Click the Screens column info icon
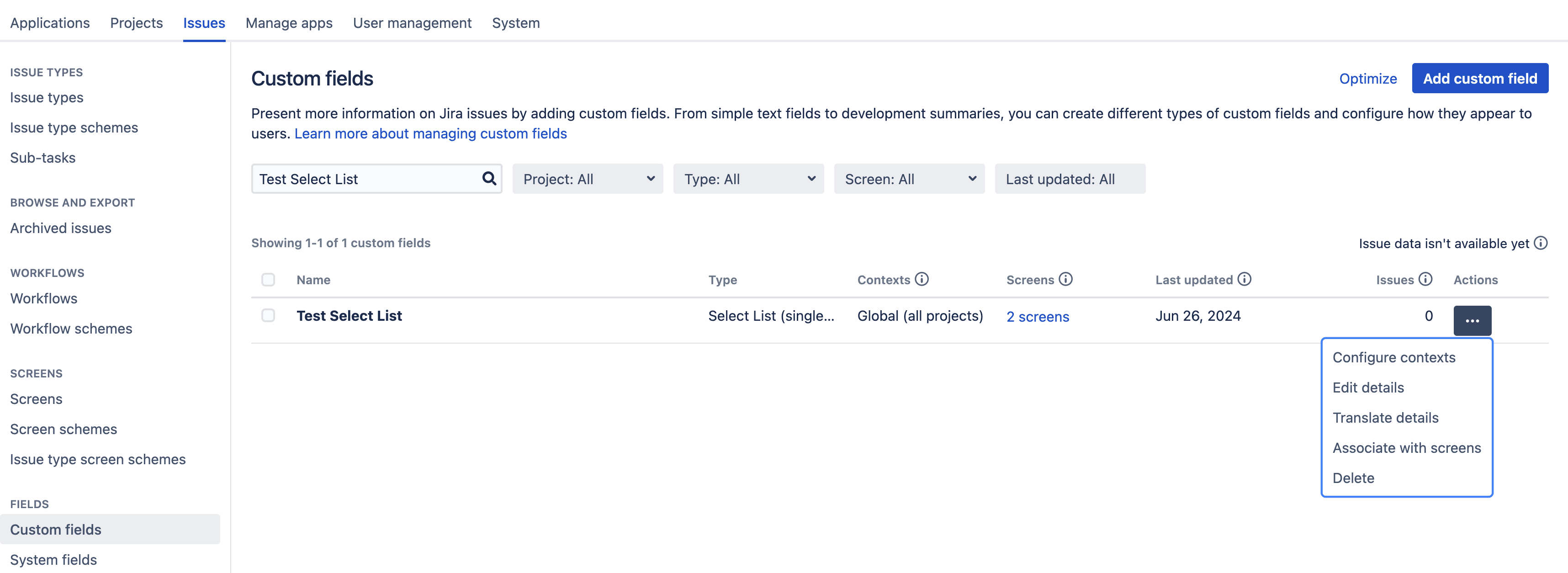 pyautogui.click(x=1065, y=279)
